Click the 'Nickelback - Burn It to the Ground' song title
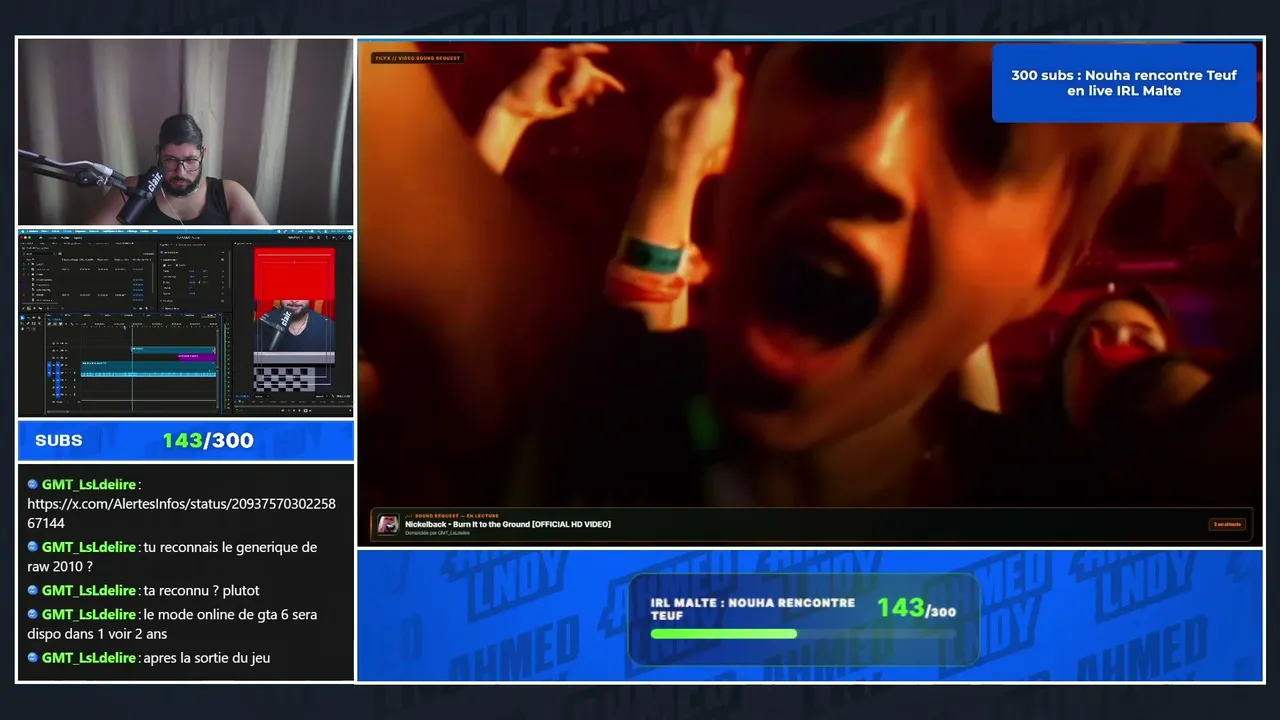Screen dimensions: 1280x720 click(507, 524)
